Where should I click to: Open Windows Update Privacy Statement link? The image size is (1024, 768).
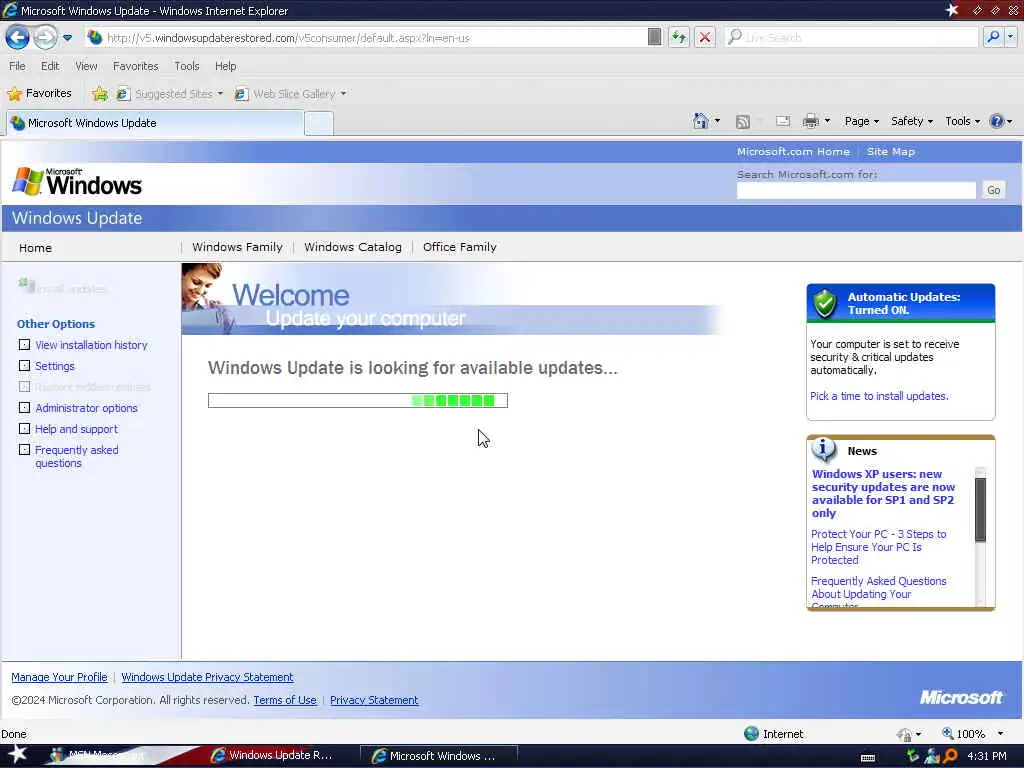point(207,677)
